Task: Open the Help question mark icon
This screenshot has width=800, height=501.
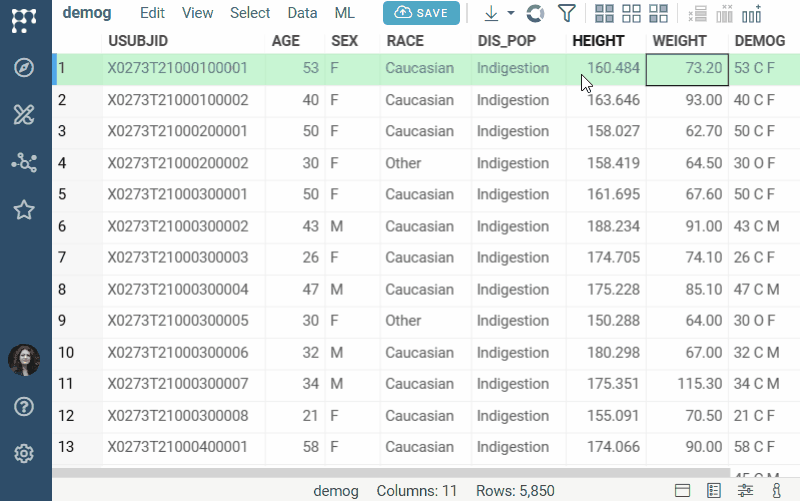Action: [25, 406]
